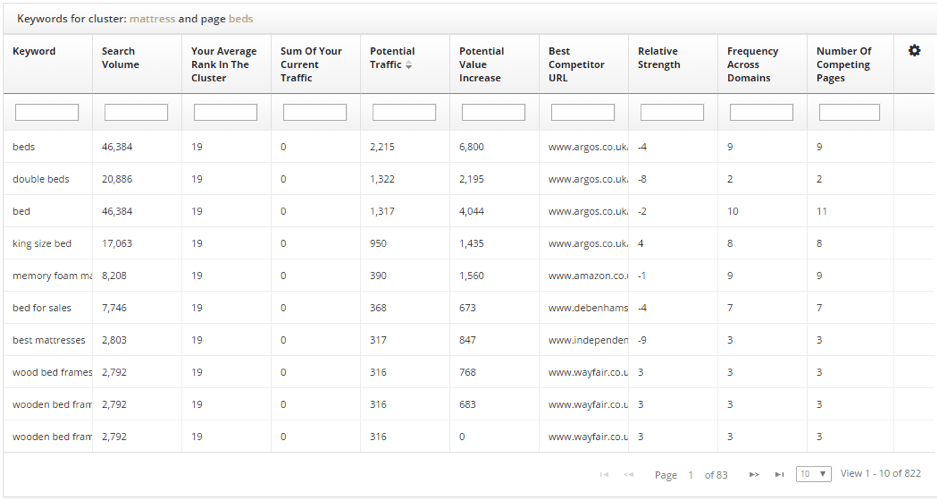Select the 'king size bed' keyword cell
Screen dimensions: 937x499
click(x=42, y=244)
